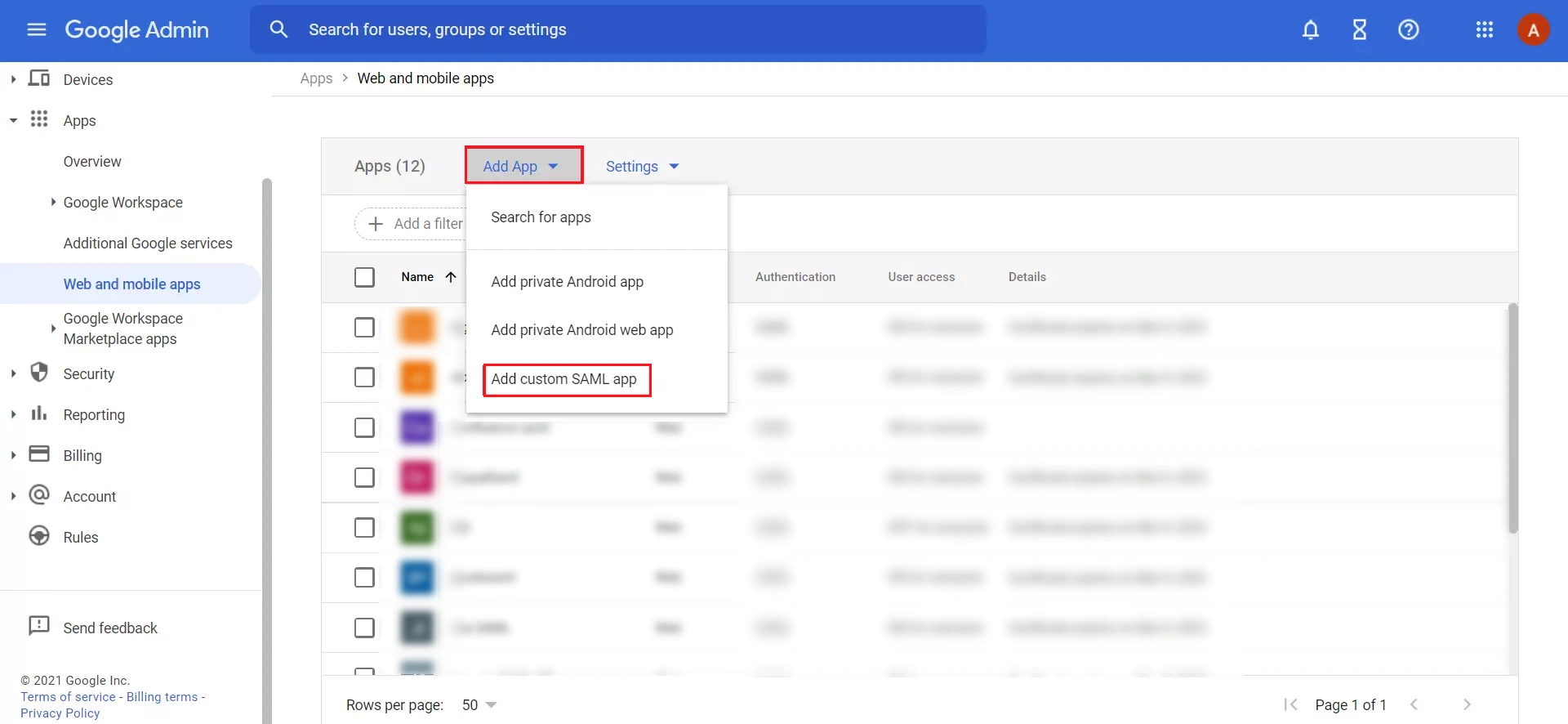Select Add custom SAML app
The image size is (1568, 724).
[x=596, y=379]
